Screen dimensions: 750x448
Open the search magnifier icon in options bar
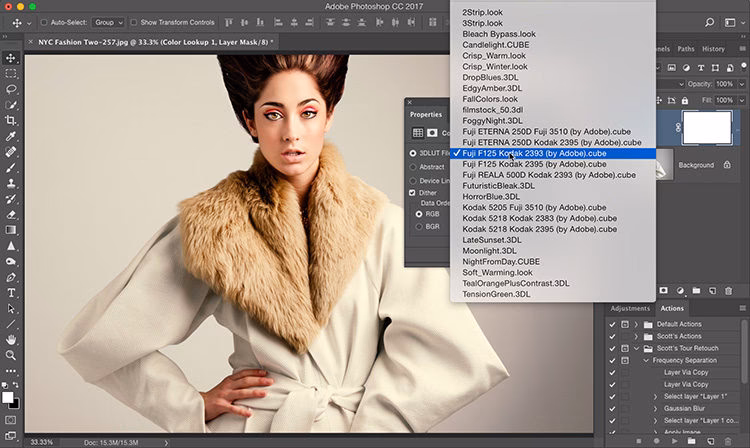[x=709, y=22]
